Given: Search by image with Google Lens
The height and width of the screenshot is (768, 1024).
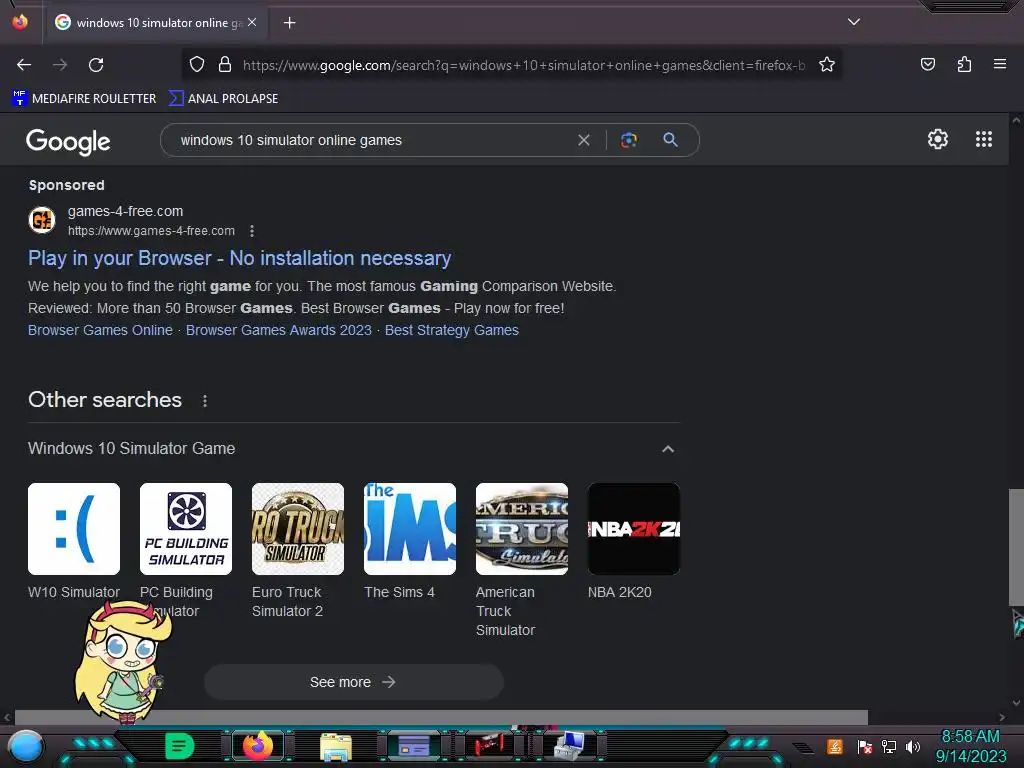Looking at the screenshot, I should pyautogui.click(x=629, y=140).
